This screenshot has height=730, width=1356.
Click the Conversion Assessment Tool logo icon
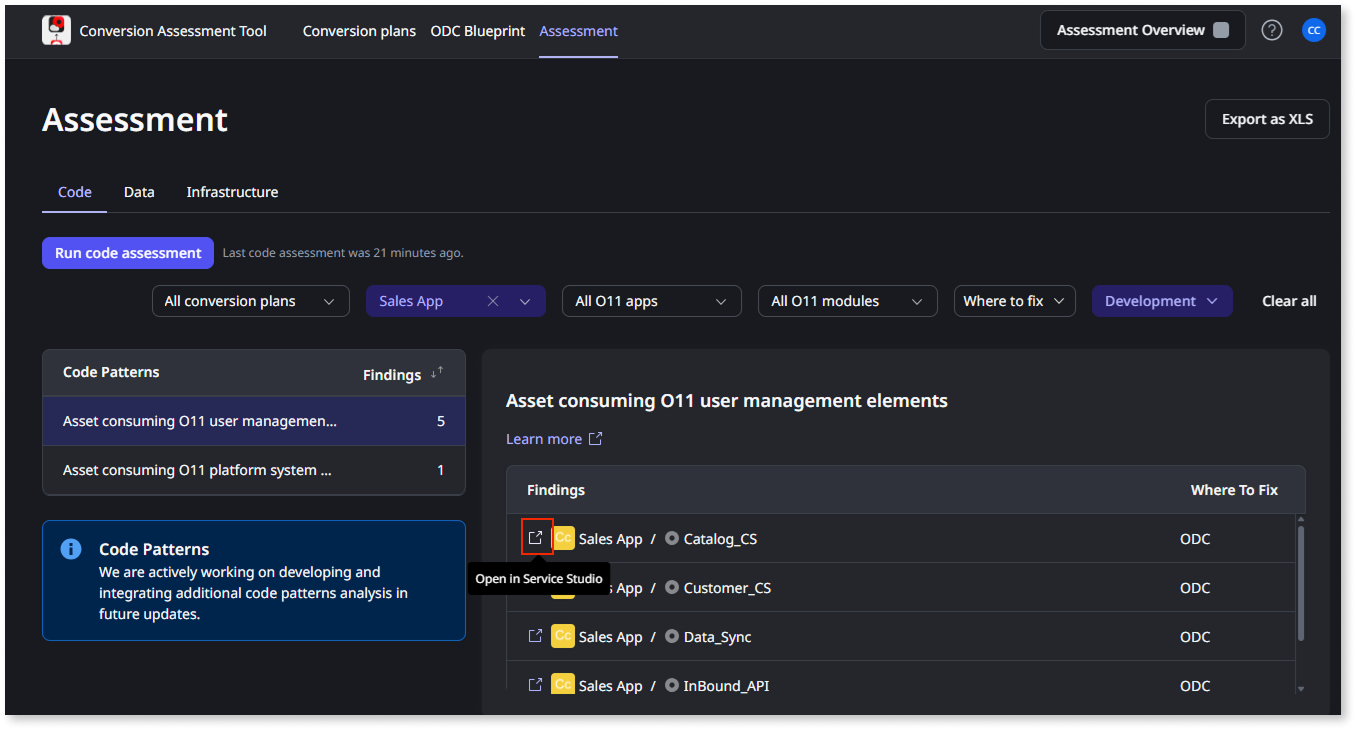pos(57,30)
